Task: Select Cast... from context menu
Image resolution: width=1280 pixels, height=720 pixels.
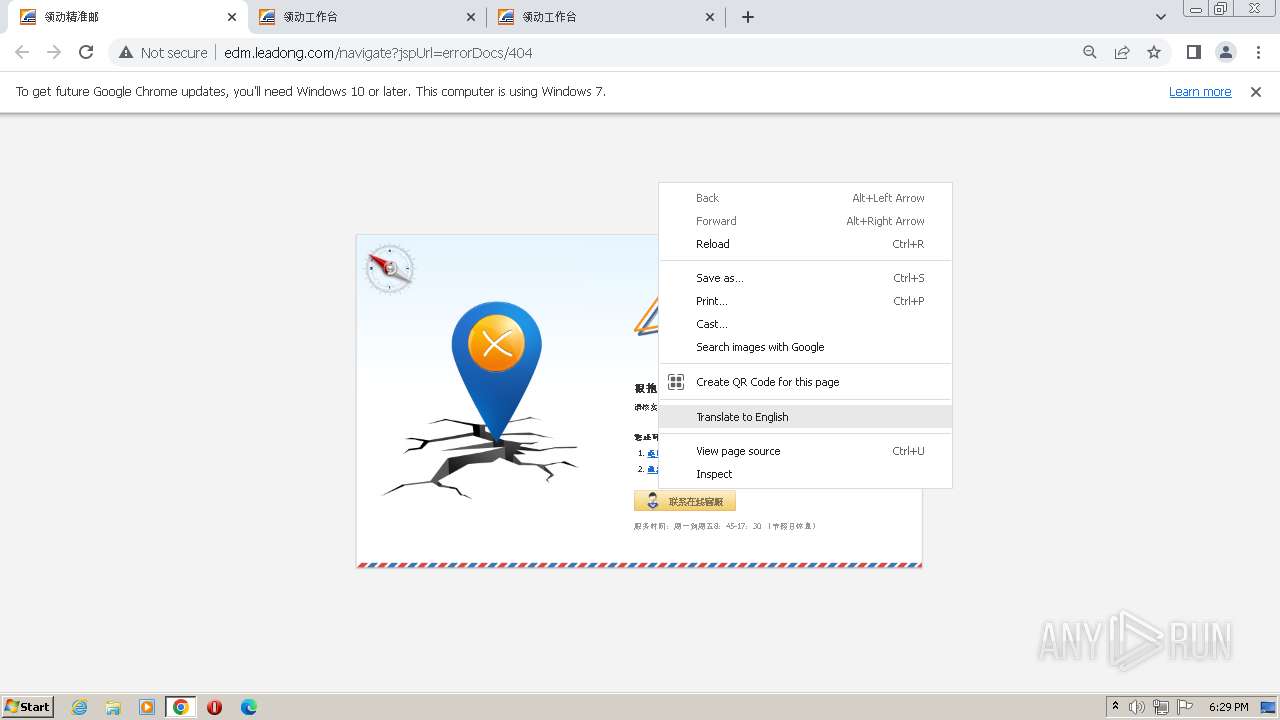Action: tap(805, 324)
